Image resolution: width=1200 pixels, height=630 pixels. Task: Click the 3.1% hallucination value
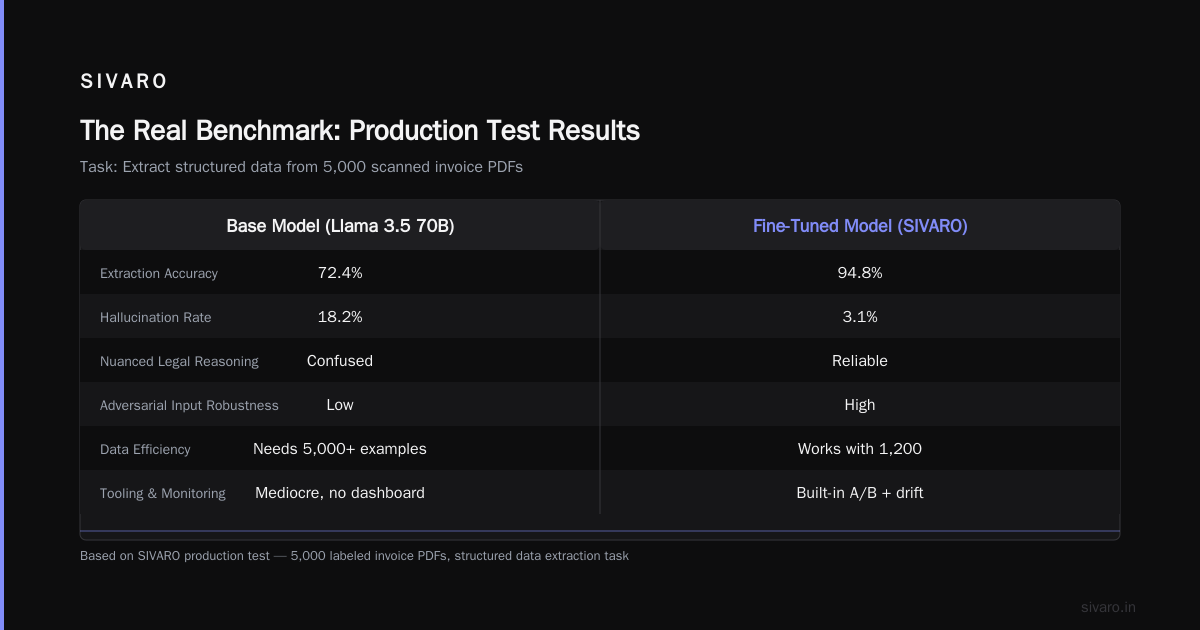tap(860, 317)
